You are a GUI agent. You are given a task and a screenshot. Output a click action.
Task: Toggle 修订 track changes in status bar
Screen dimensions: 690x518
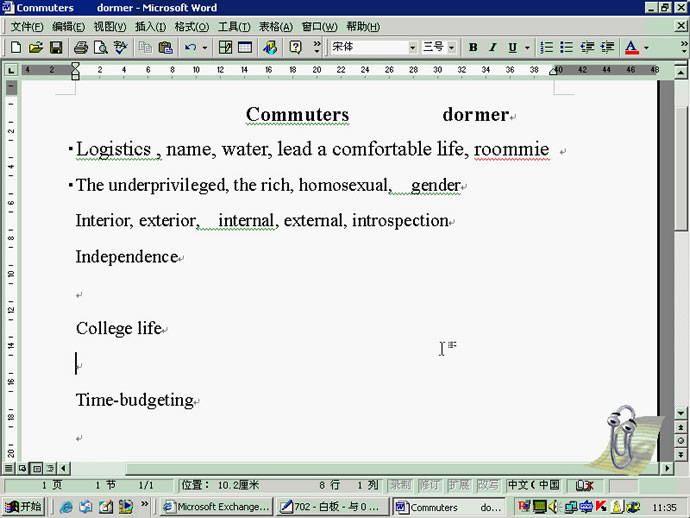(429, 485)
